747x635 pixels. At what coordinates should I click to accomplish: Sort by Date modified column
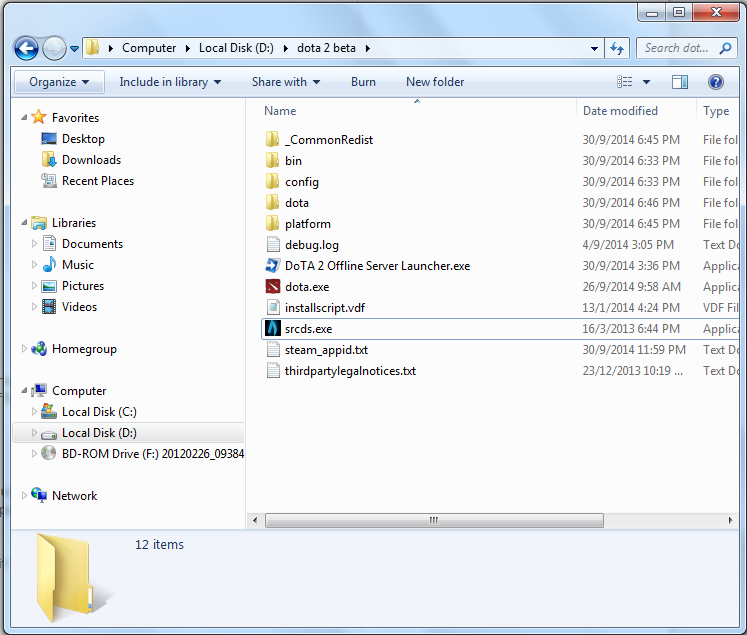coord(620,111)
